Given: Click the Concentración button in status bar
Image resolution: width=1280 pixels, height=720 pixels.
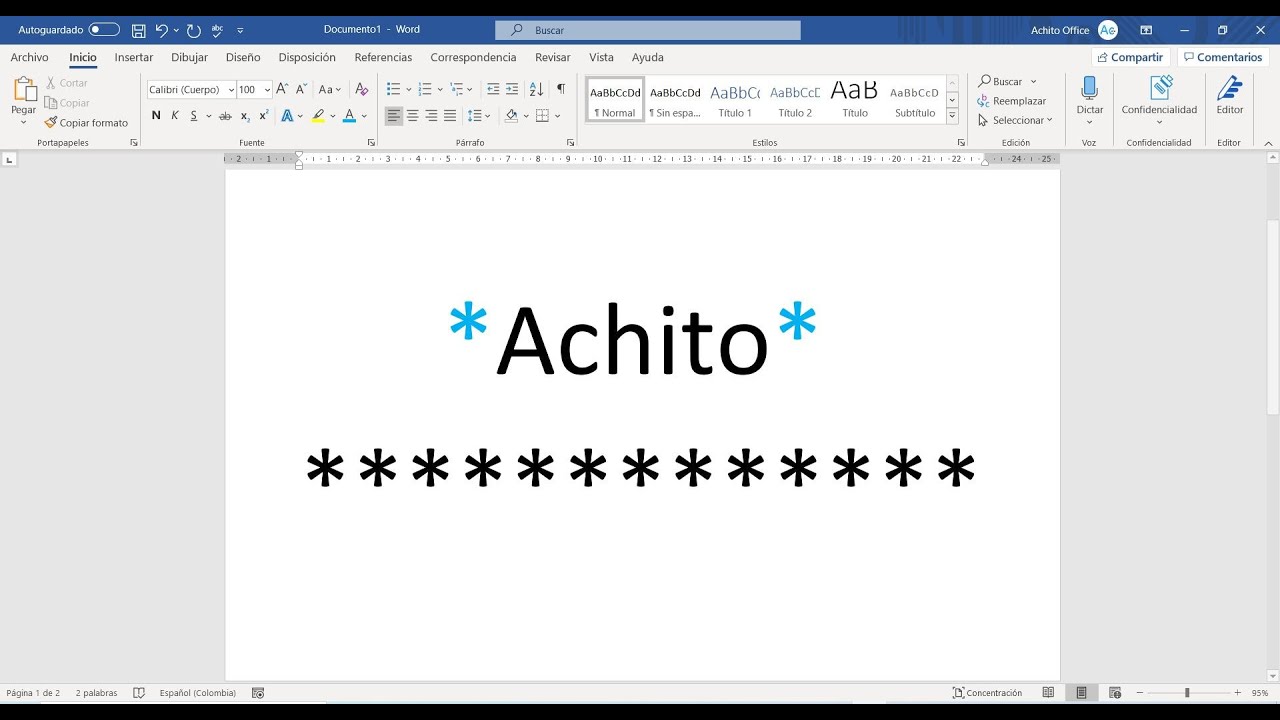Looking at the screenshot, I should coord(987,693).
